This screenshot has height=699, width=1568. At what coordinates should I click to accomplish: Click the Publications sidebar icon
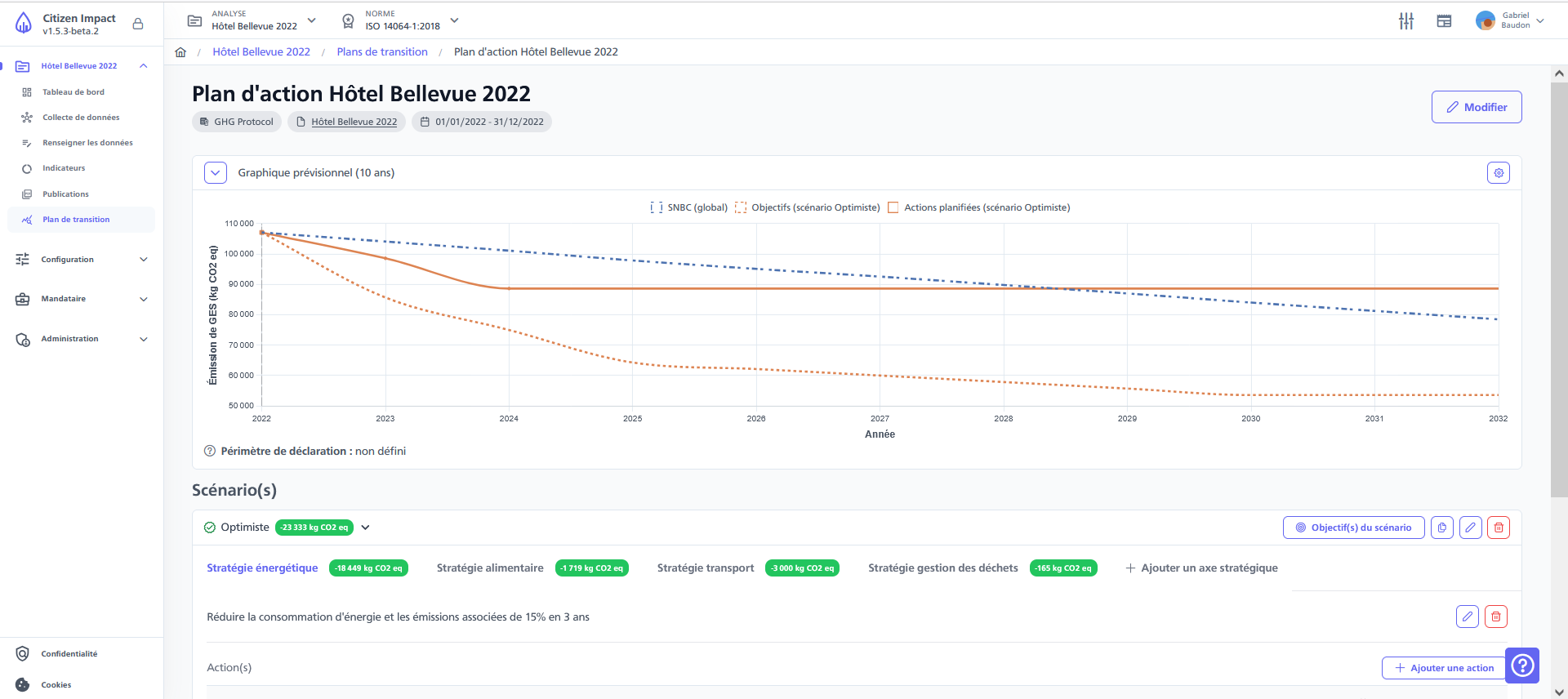[x=27, y=194]
